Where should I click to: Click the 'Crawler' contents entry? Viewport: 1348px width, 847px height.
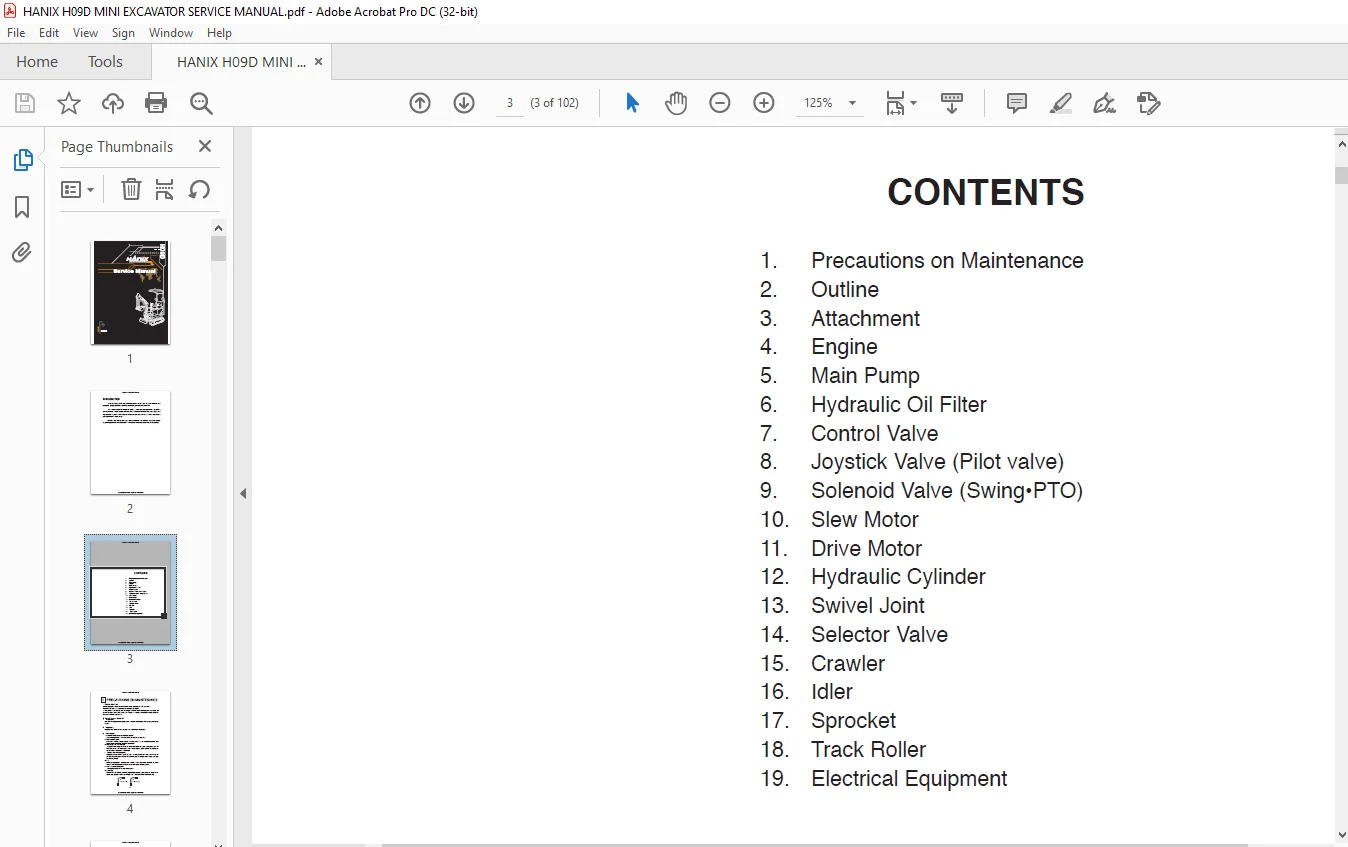coord(848,664)
